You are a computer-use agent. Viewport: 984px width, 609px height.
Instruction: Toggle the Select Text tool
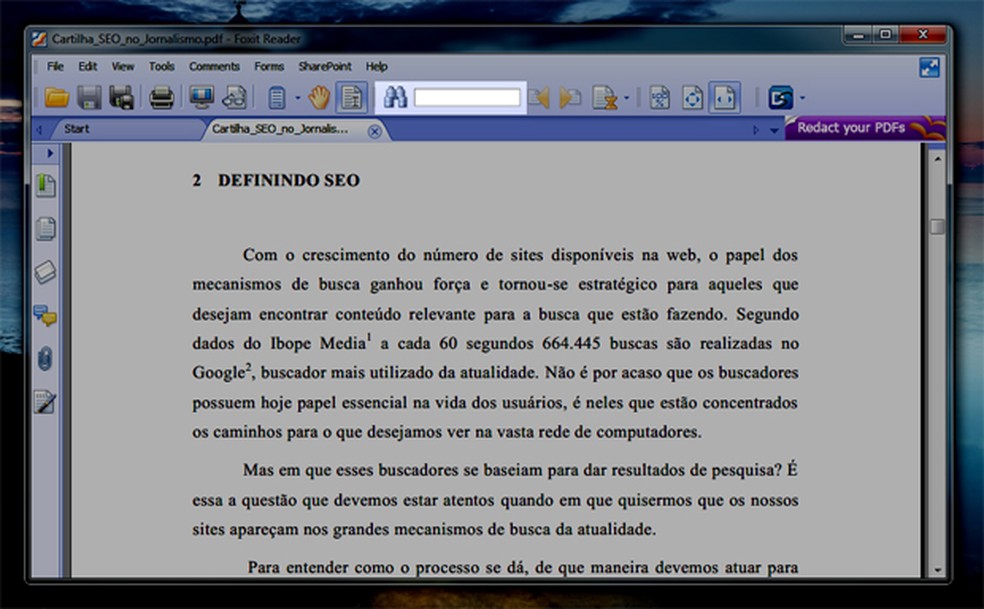350,97
